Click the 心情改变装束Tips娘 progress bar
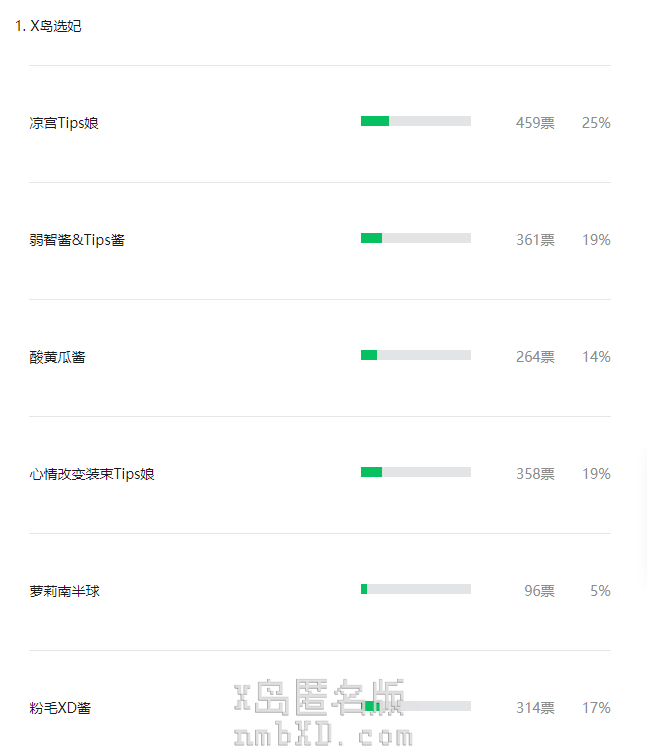 [x=415, y=472]
